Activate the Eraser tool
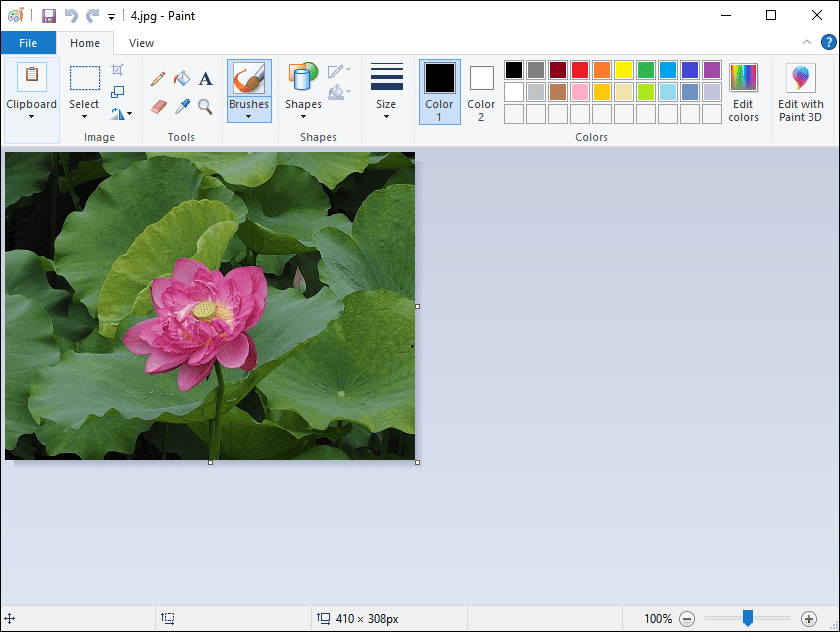This screenshot has width=840, height=632. click(x=158, y=106)
